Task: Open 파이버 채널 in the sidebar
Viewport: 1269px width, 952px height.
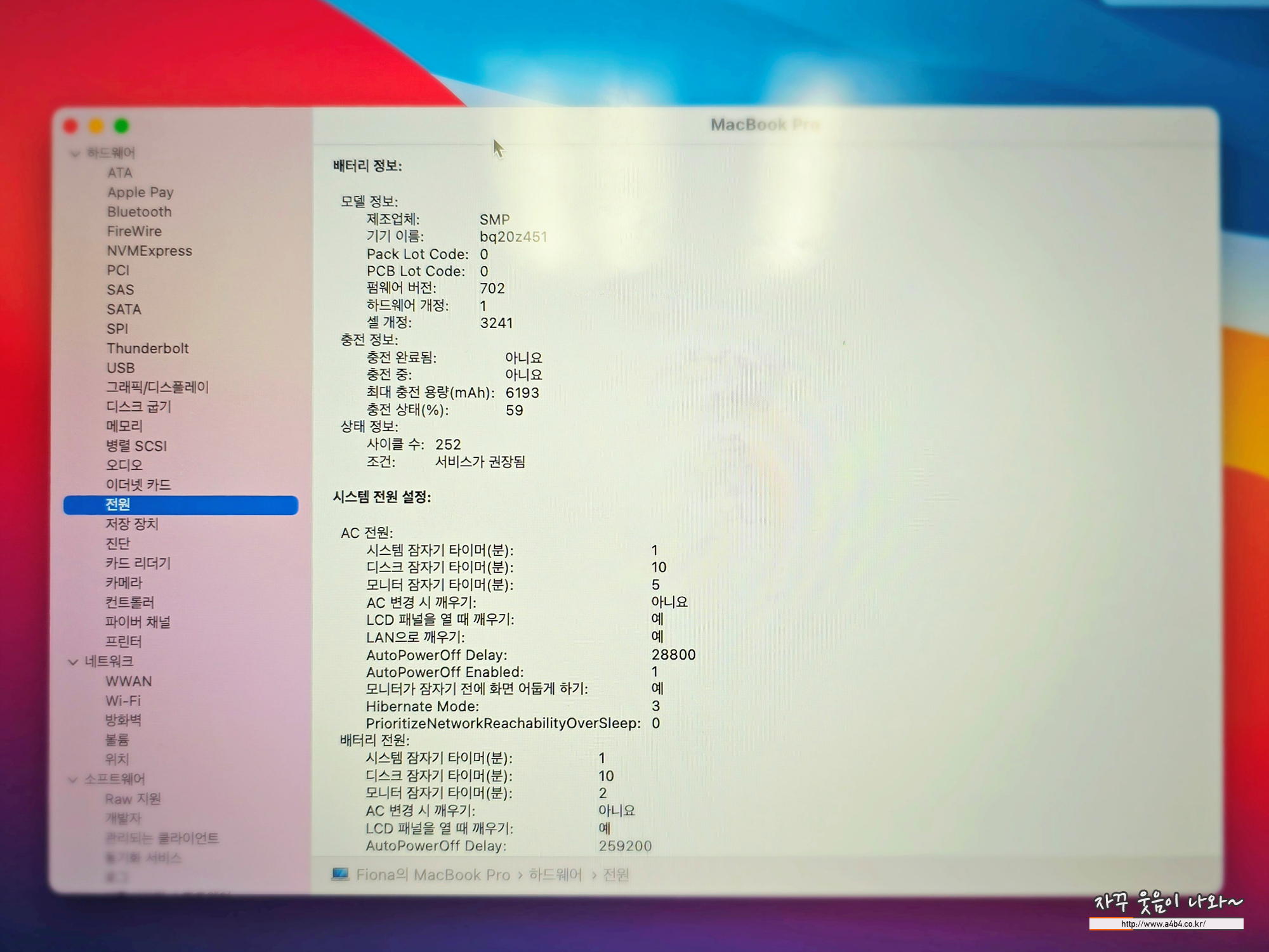Action: [x=138, y=622]
